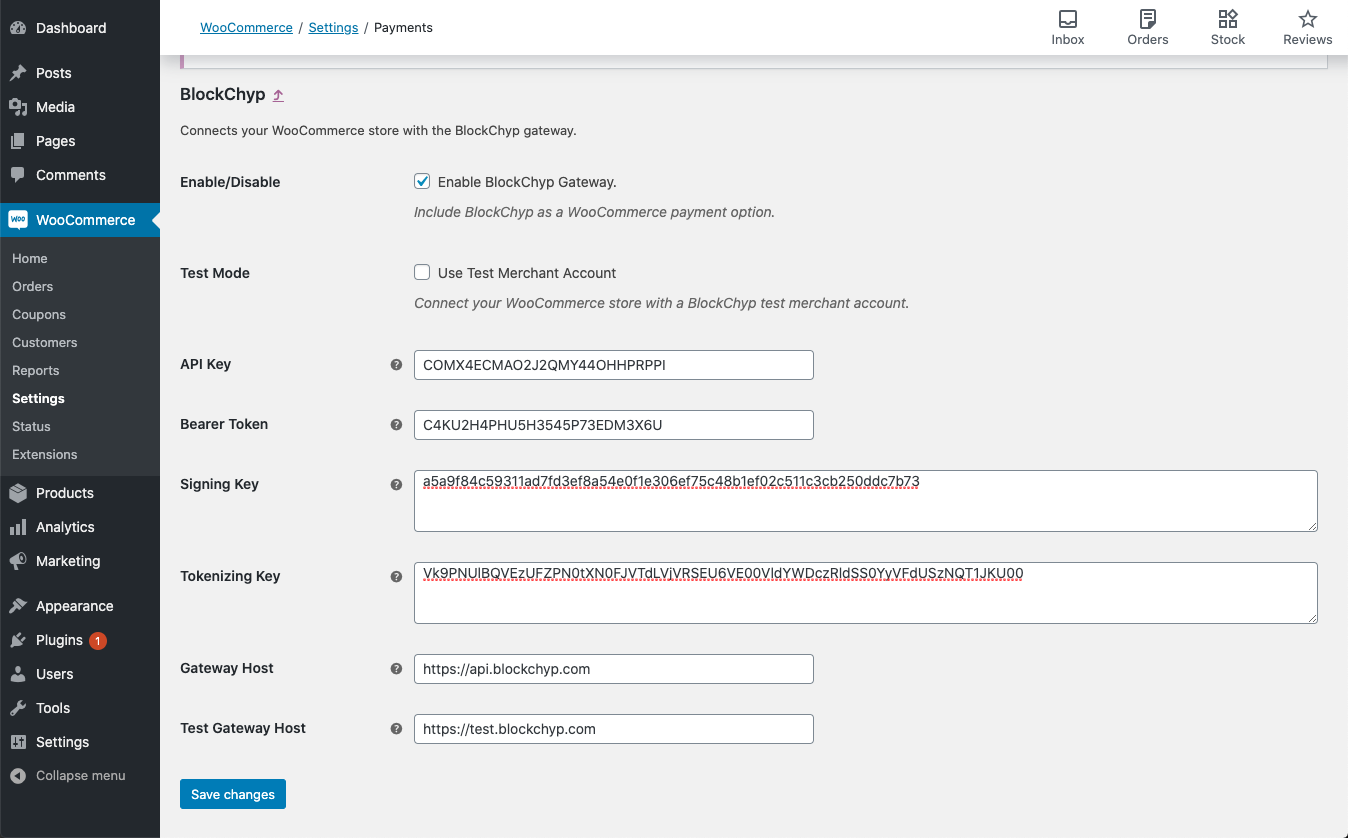Click the Dashboard gauge icon in sidebar

[18, 28]
